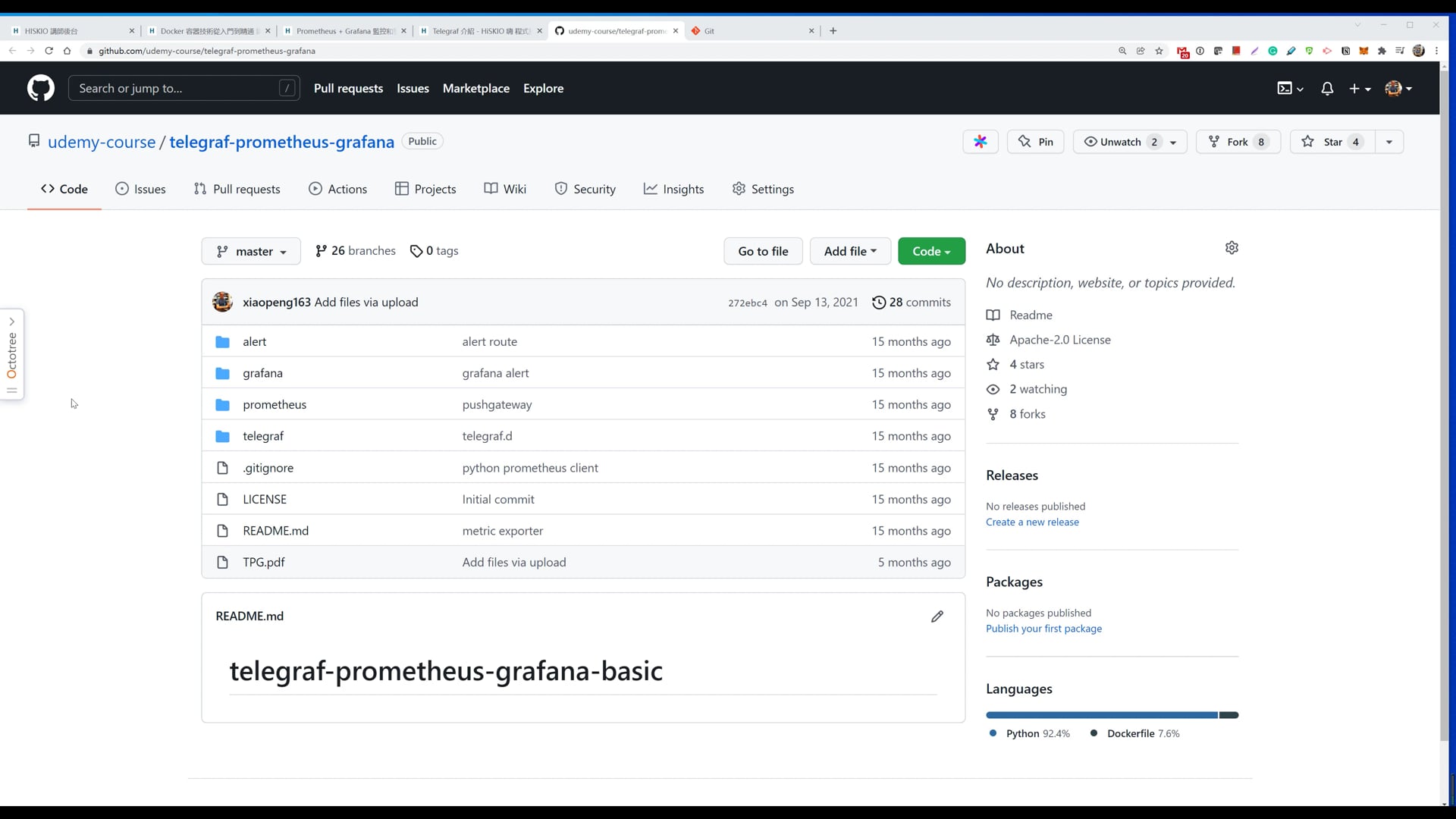Expand the green Code dropdown

click(x=931, y=251)
